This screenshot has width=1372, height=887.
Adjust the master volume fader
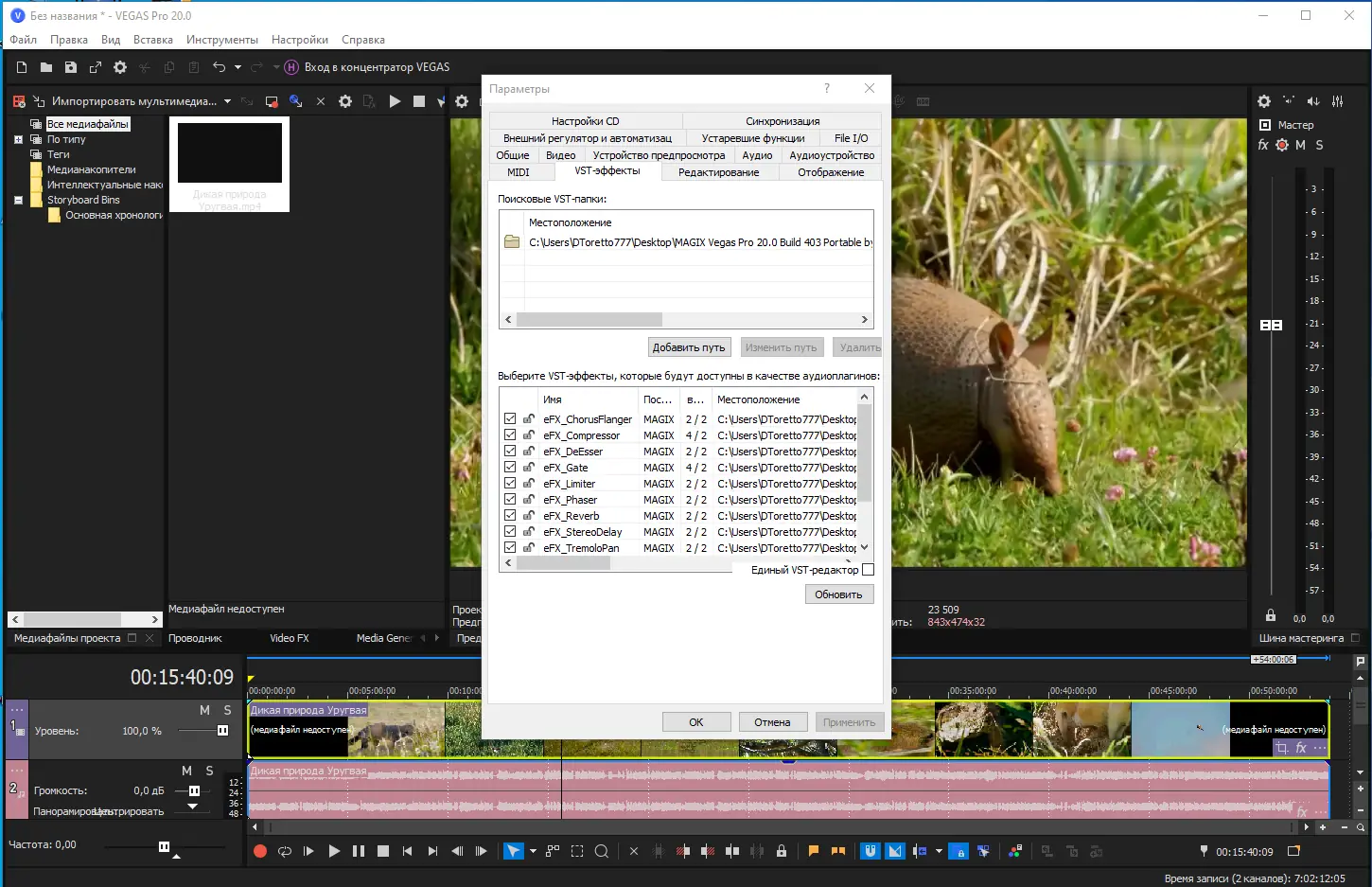(1272, 324)
